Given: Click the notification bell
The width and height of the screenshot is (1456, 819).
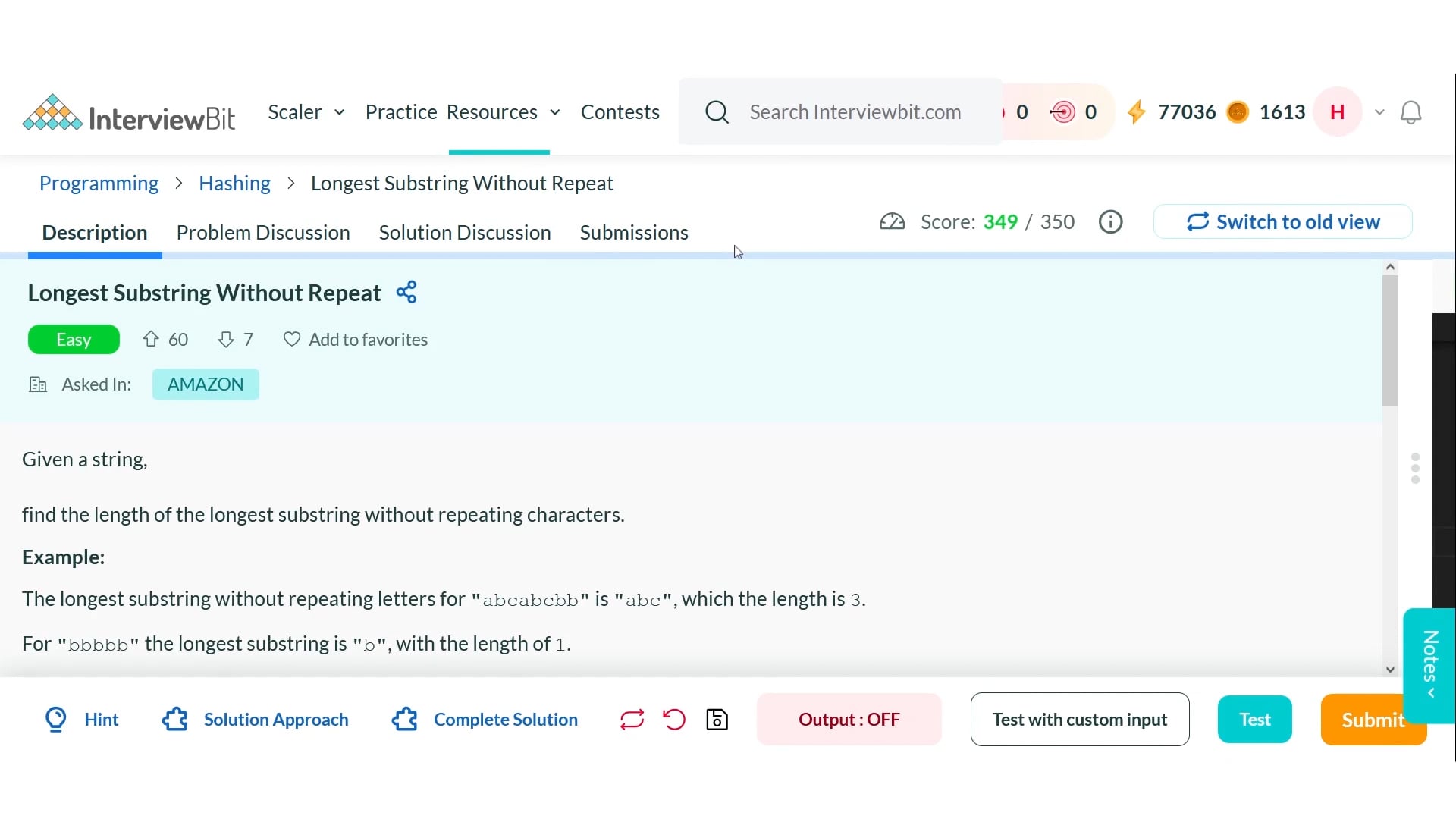Looking at the screenshot, I should (x=1412, y=111).
